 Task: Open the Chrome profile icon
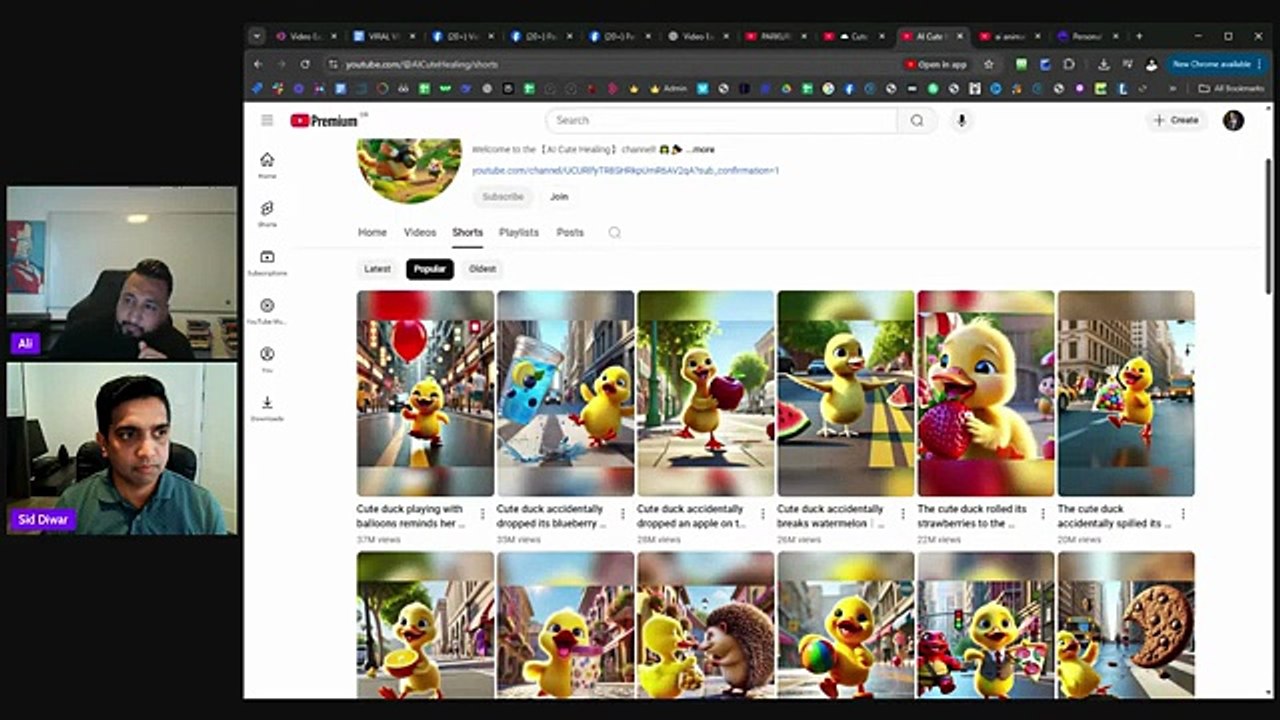pyautogui.click(x=1151, y=64)
